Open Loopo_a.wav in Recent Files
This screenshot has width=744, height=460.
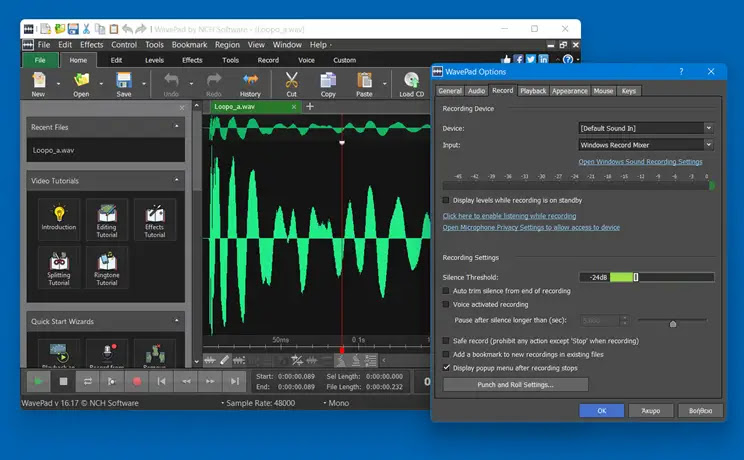53,150
